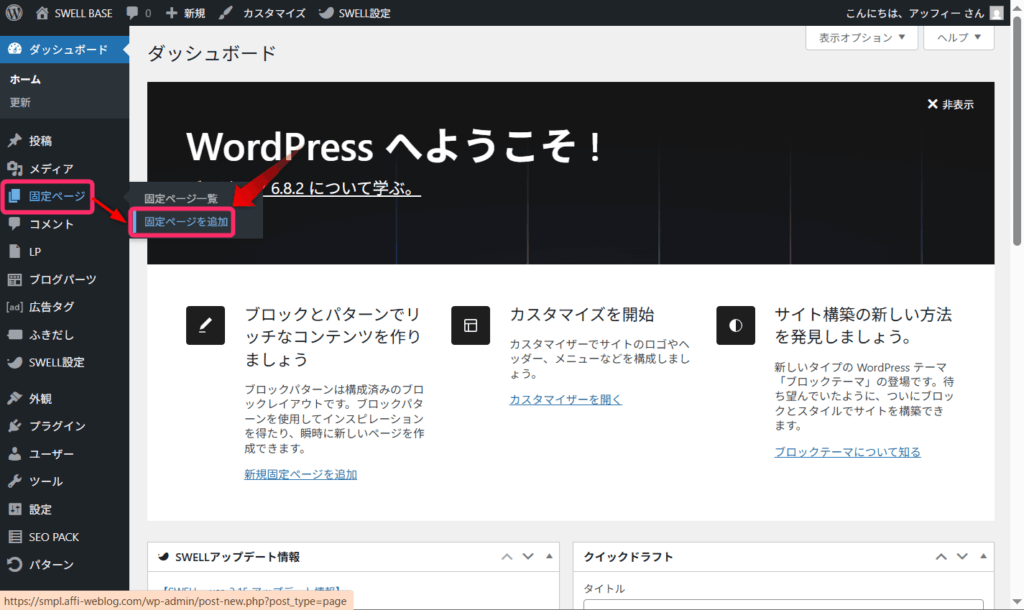Open 外観 appearance brush icon
This screenshot has width=1024, height=610.
(x=14, y=398)
